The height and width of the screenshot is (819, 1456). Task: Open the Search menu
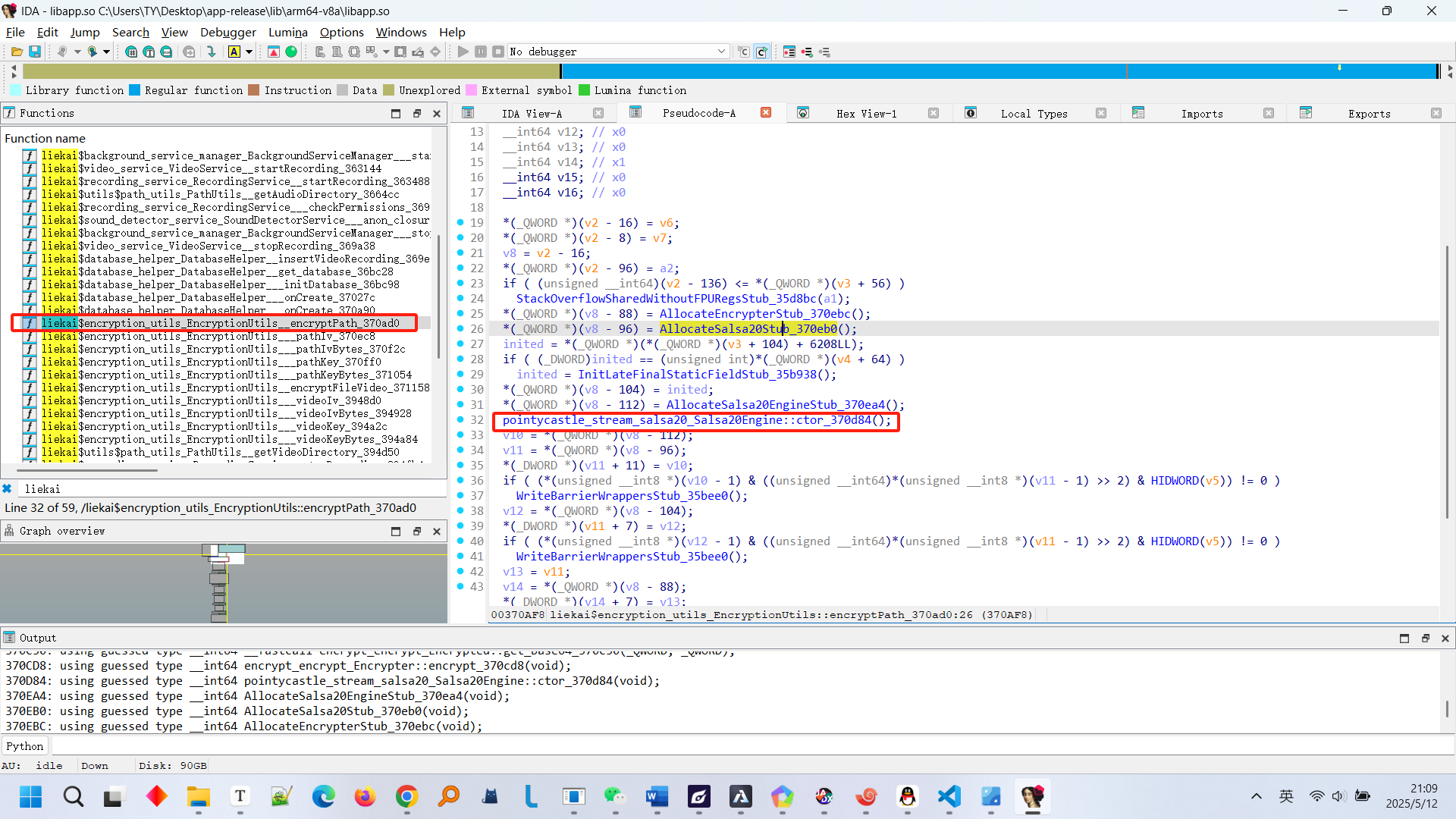pos(130,32)
